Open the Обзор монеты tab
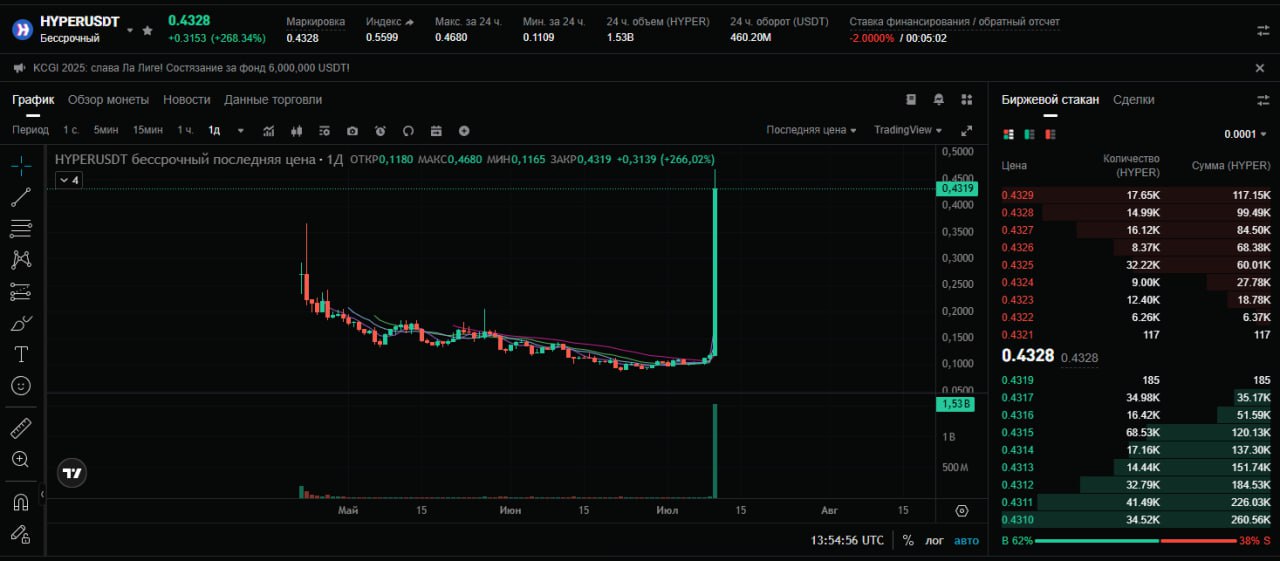The image size is (1280, 561). 108,100
